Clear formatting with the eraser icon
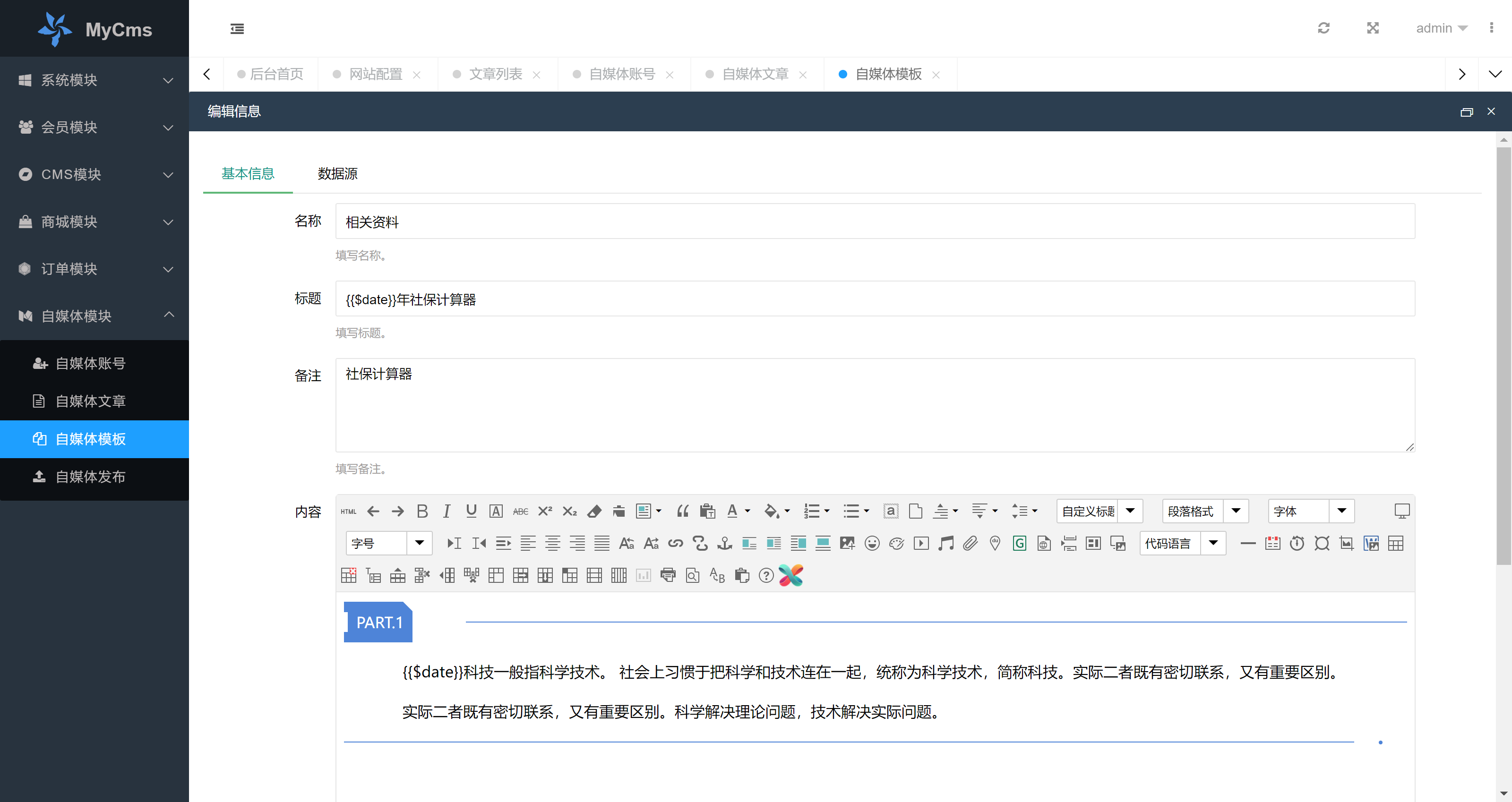Screen dimensions: 1512x802 (x=594, y=511)
